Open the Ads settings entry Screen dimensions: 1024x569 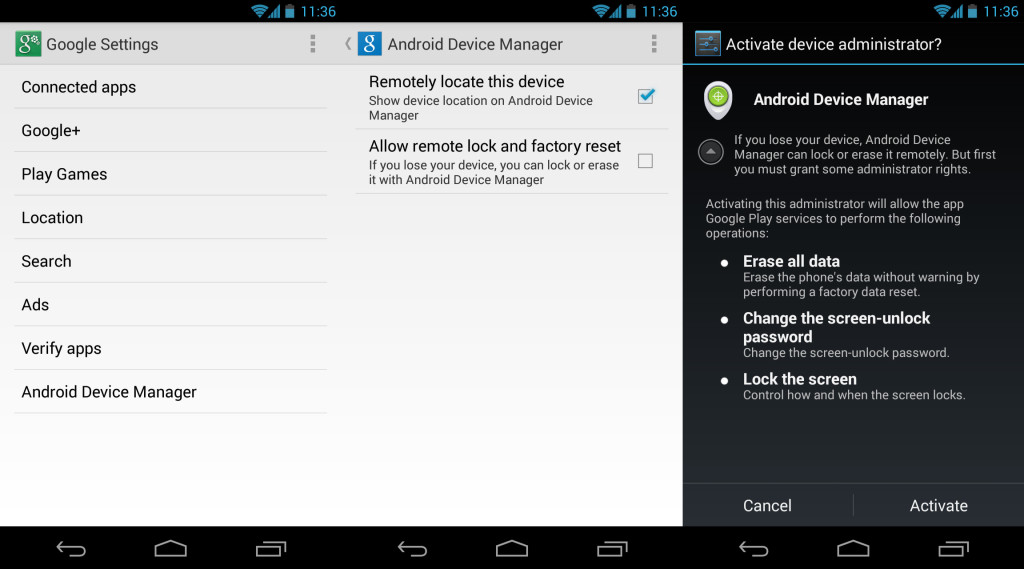(x=170, y=305)
